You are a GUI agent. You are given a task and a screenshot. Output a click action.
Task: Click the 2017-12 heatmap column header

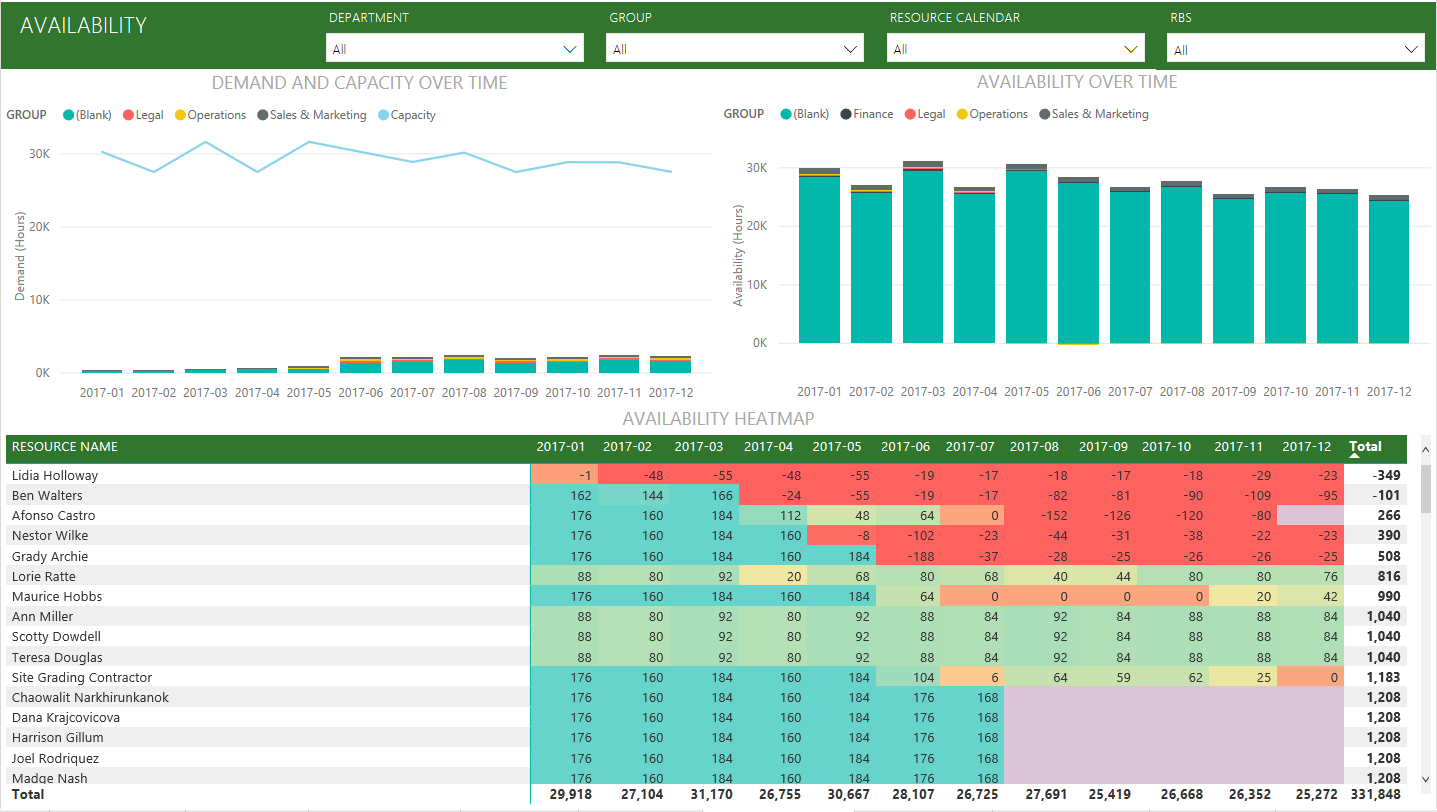click(x=1309, y=447)
